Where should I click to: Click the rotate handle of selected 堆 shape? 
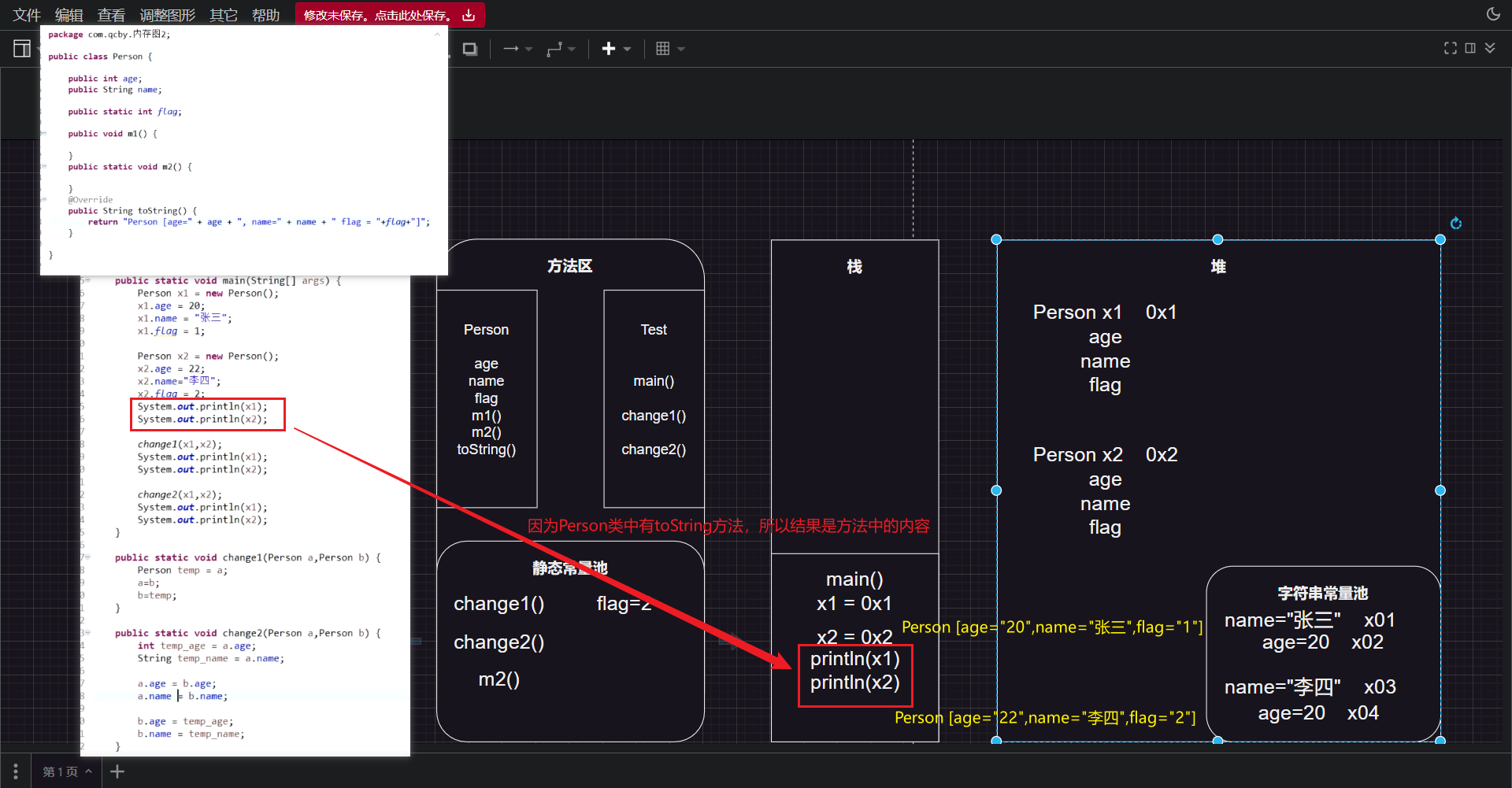pos(1456,224)
